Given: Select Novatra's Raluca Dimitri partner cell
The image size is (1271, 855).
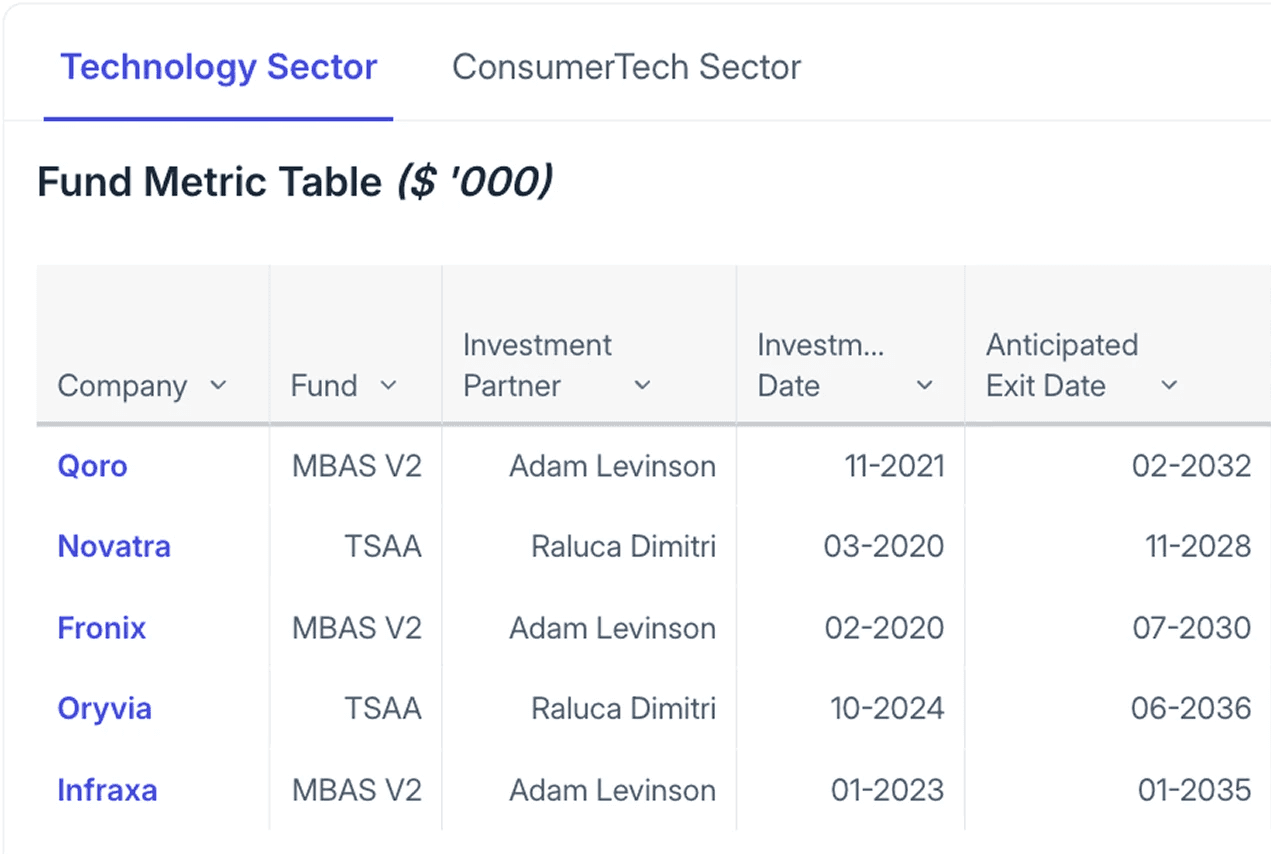Looking at the screenshot, I should (623, 547).
